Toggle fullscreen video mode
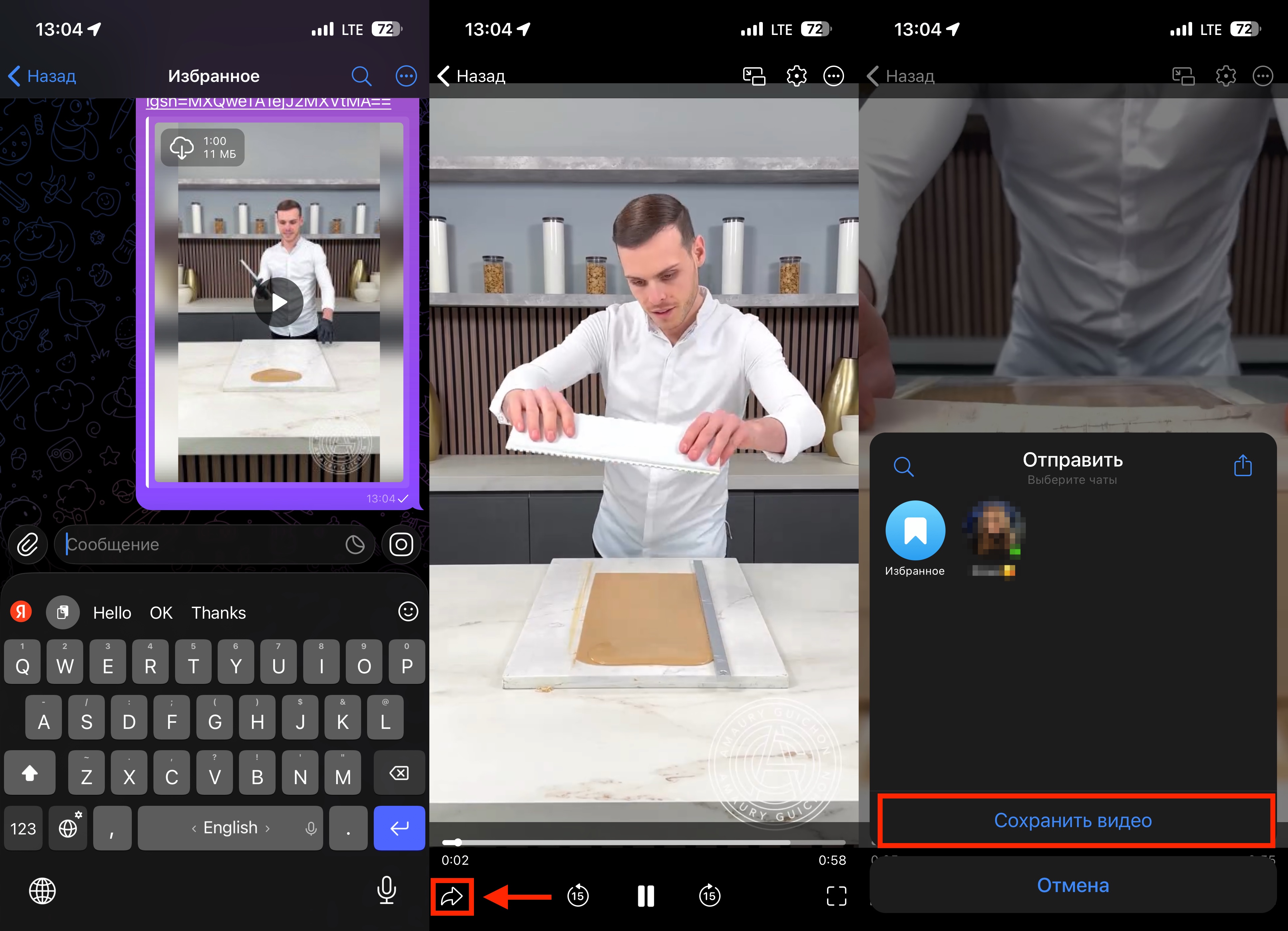Image resolution: width=1288 pixels, height=931 pixels. [836, 896]
